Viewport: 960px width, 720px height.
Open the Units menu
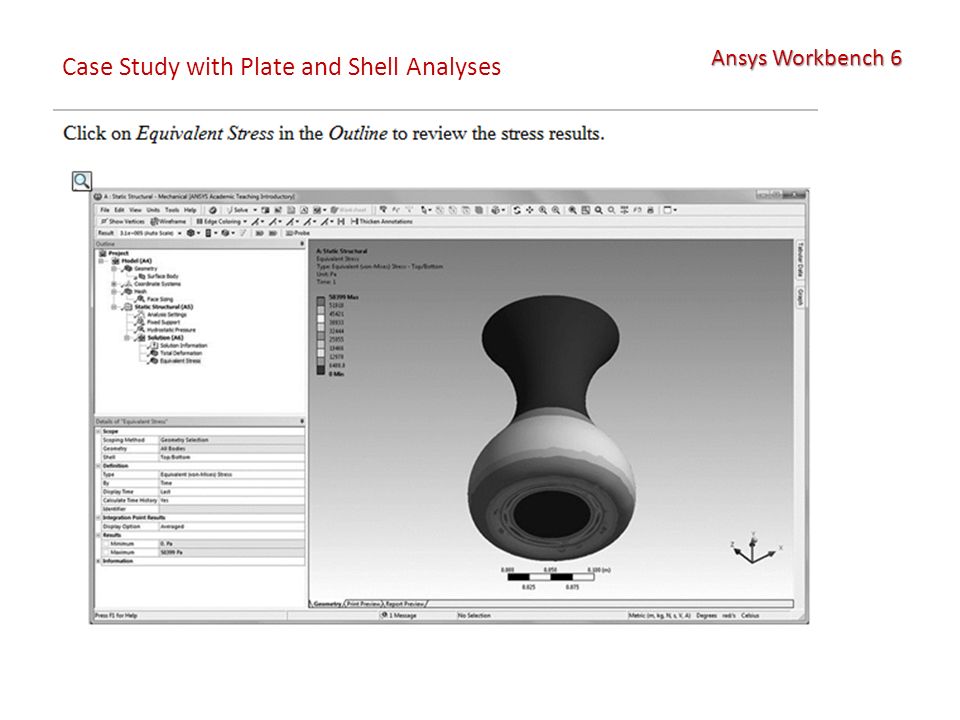[153, 210]
